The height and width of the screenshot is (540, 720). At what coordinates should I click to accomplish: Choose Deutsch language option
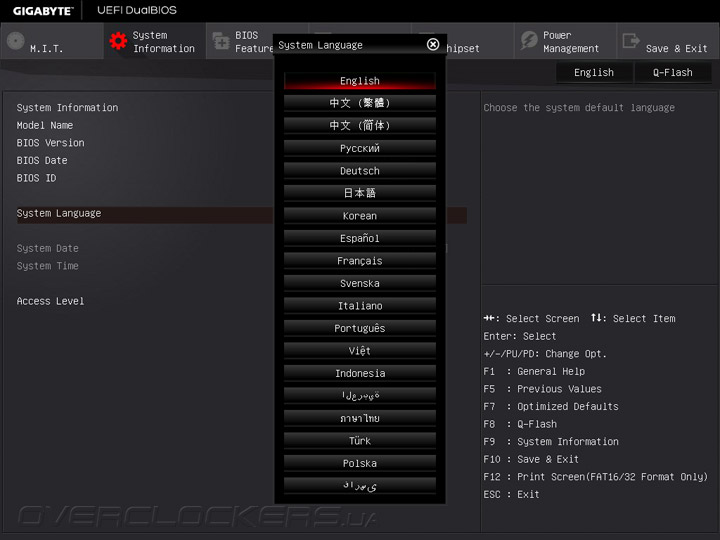(360, 170)
